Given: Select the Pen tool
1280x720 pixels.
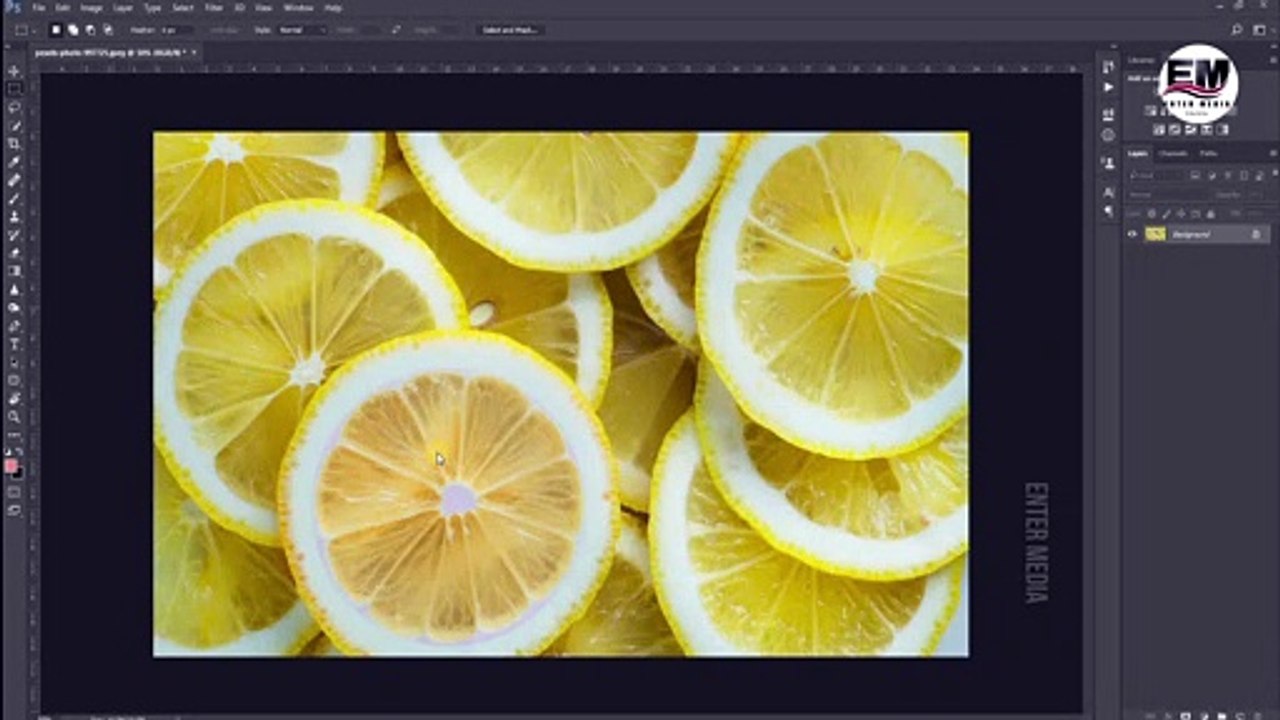Looking at the screenshot, I should [14, 325].
